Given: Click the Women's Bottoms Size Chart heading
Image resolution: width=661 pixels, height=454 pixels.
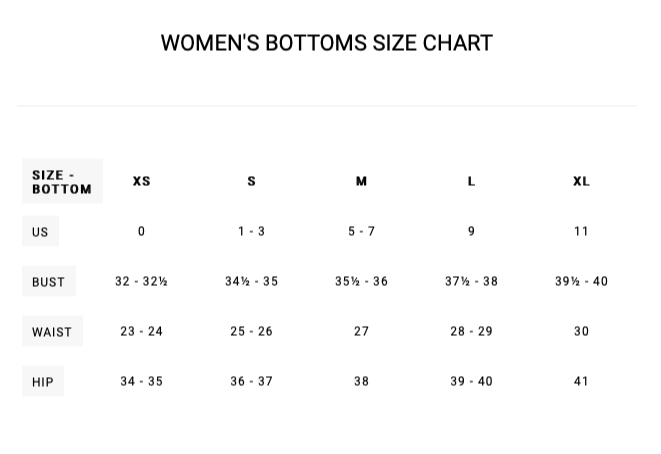Looking at the screenshot, I should (x=326, y=43).
